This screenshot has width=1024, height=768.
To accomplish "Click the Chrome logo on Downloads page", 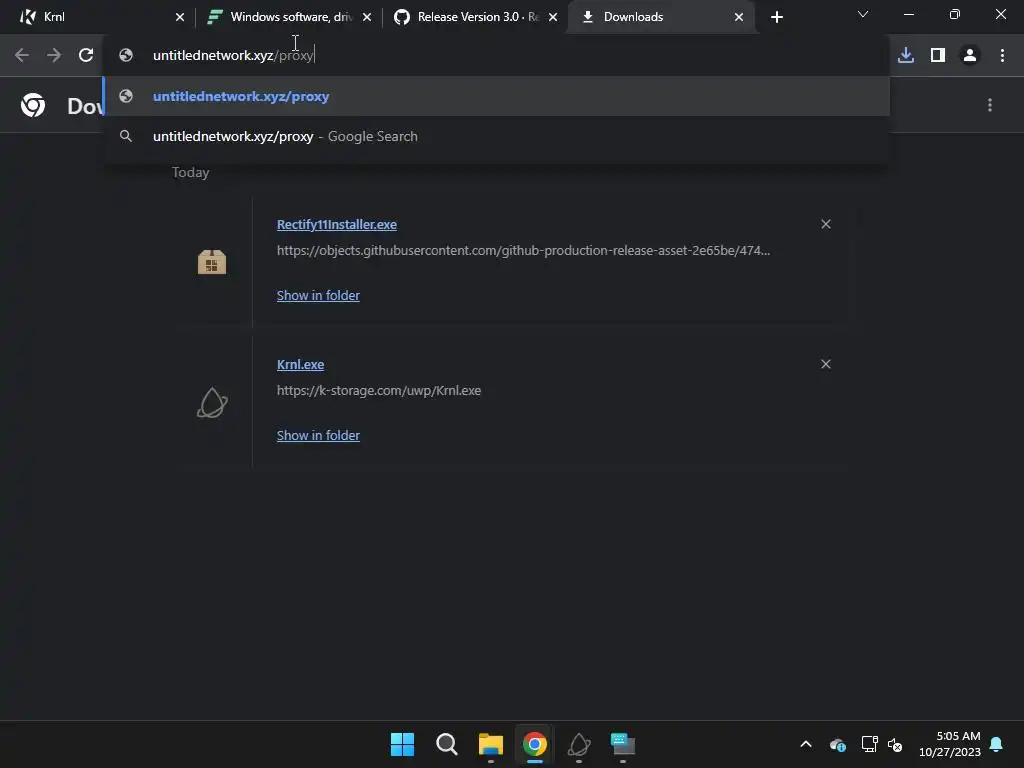I will [x=33, y=105].
